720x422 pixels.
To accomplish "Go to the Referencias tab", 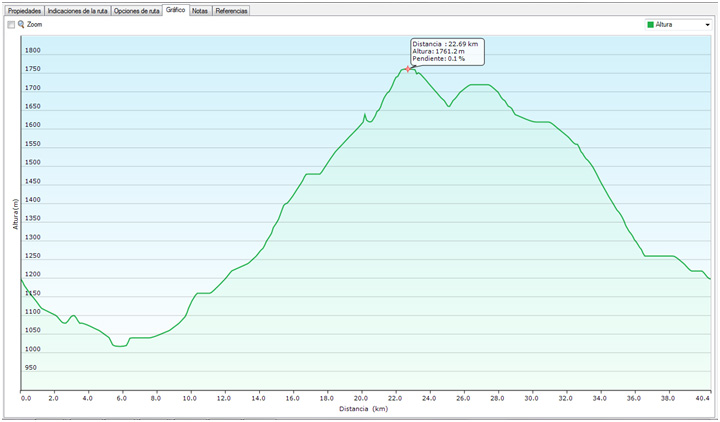I will (x=232, y=10).
